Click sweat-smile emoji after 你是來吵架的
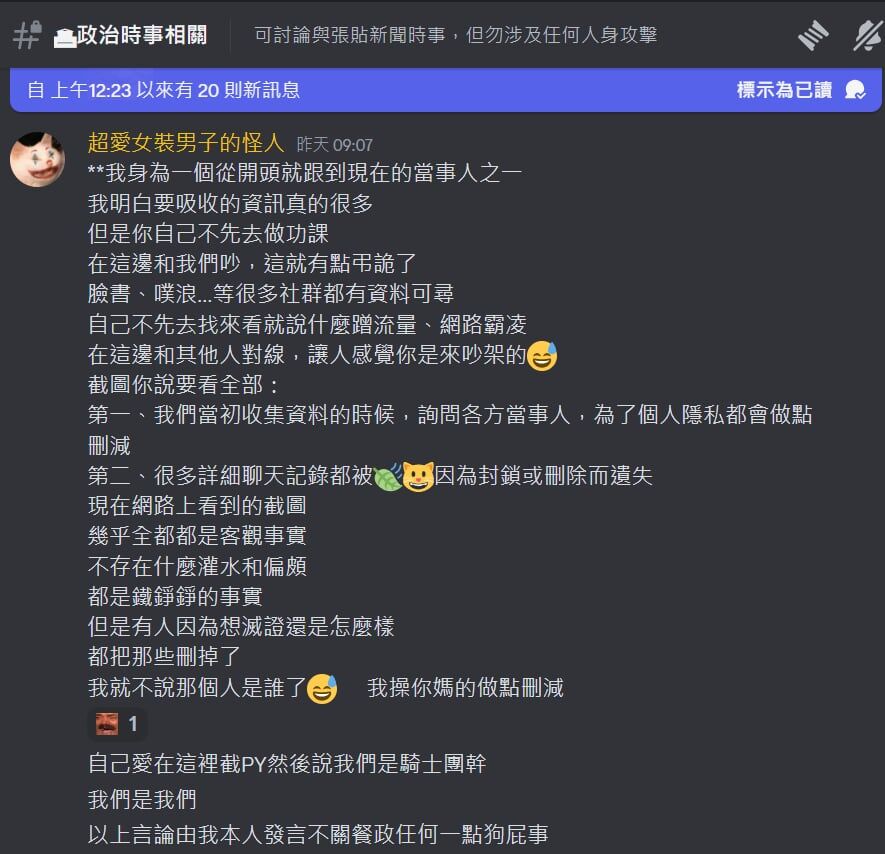The image size is (885, 854). pos(542,356)
